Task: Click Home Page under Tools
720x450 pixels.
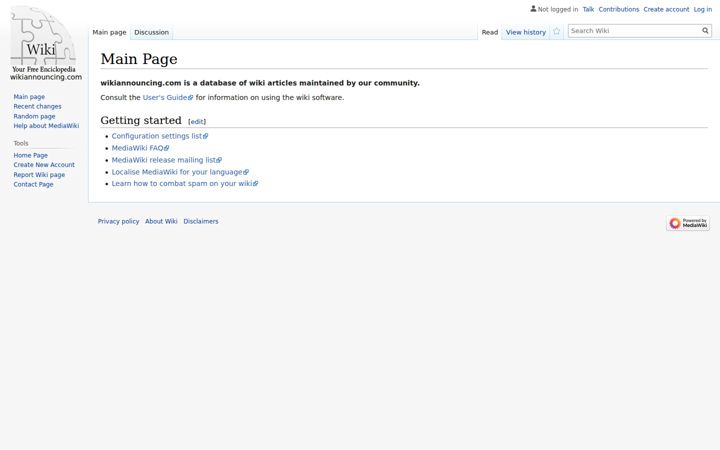Action: click(30, 155)
